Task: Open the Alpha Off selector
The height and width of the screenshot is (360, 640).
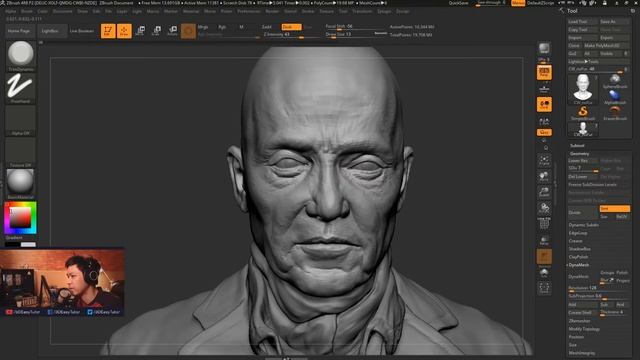Action: coord(20,120)
